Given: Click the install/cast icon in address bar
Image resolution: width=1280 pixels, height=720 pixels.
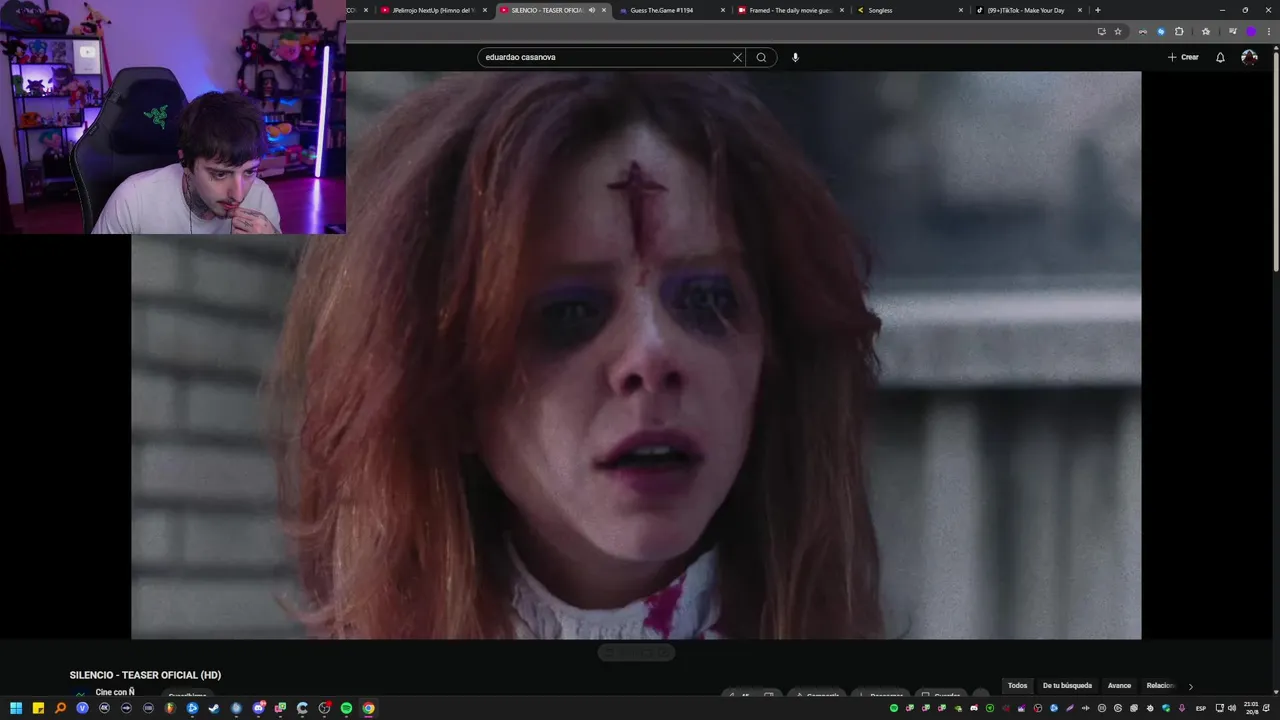Looking at the screenshot, I should click(x=1101, y=31).
